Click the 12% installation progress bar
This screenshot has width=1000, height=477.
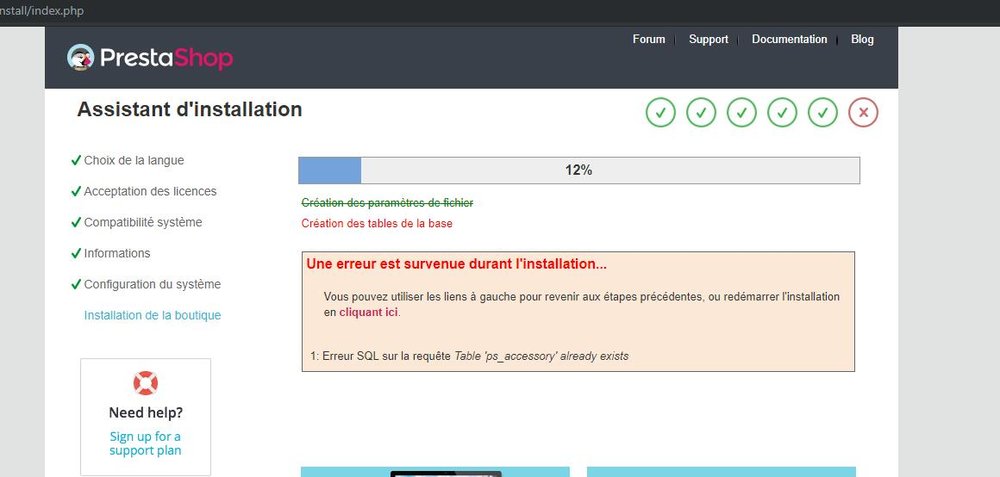tap(578, 170)
